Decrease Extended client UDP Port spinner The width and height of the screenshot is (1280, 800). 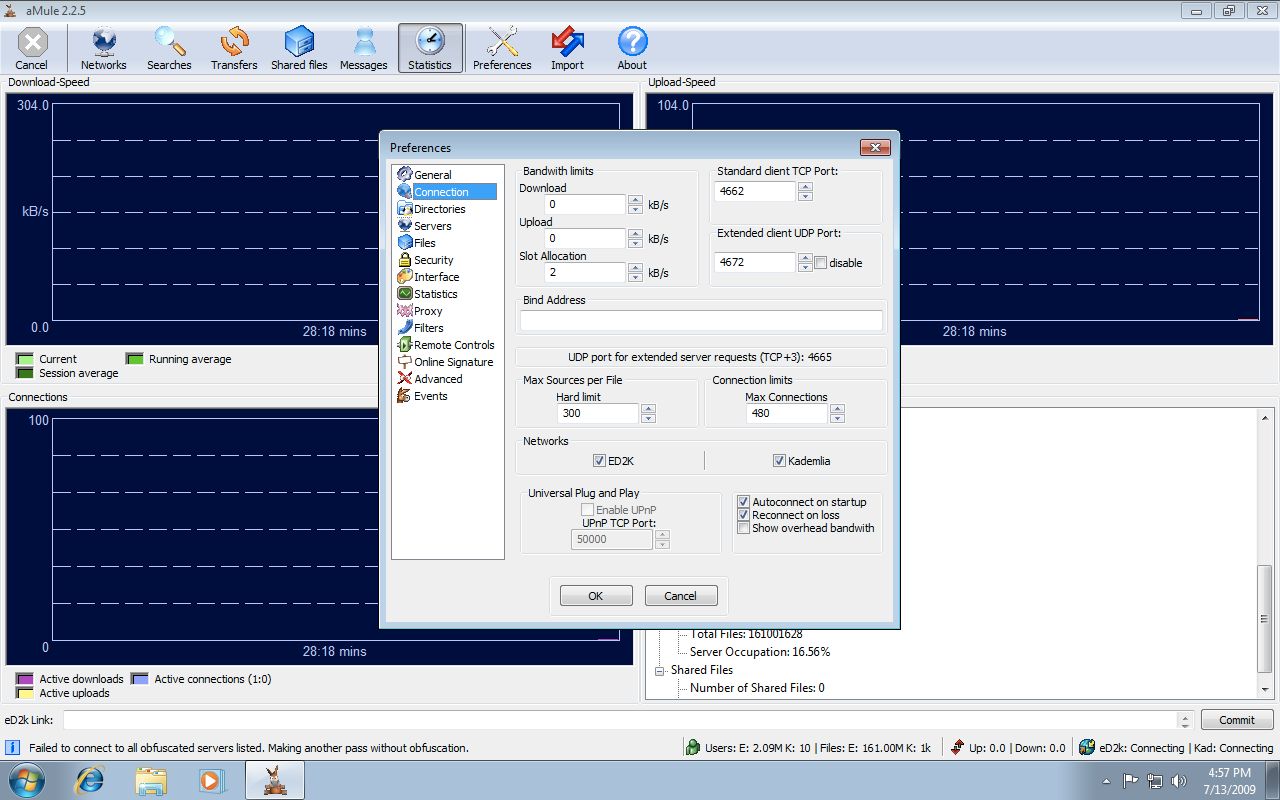point(805,267)
